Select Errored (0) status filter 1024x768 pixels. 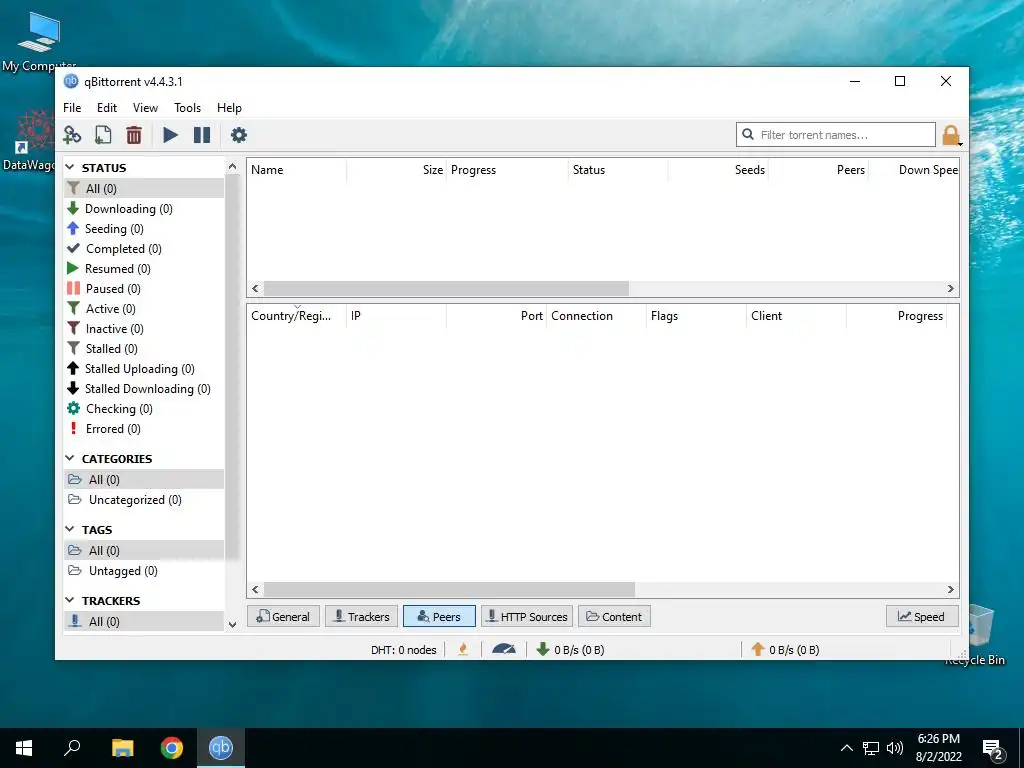point(144,429)
